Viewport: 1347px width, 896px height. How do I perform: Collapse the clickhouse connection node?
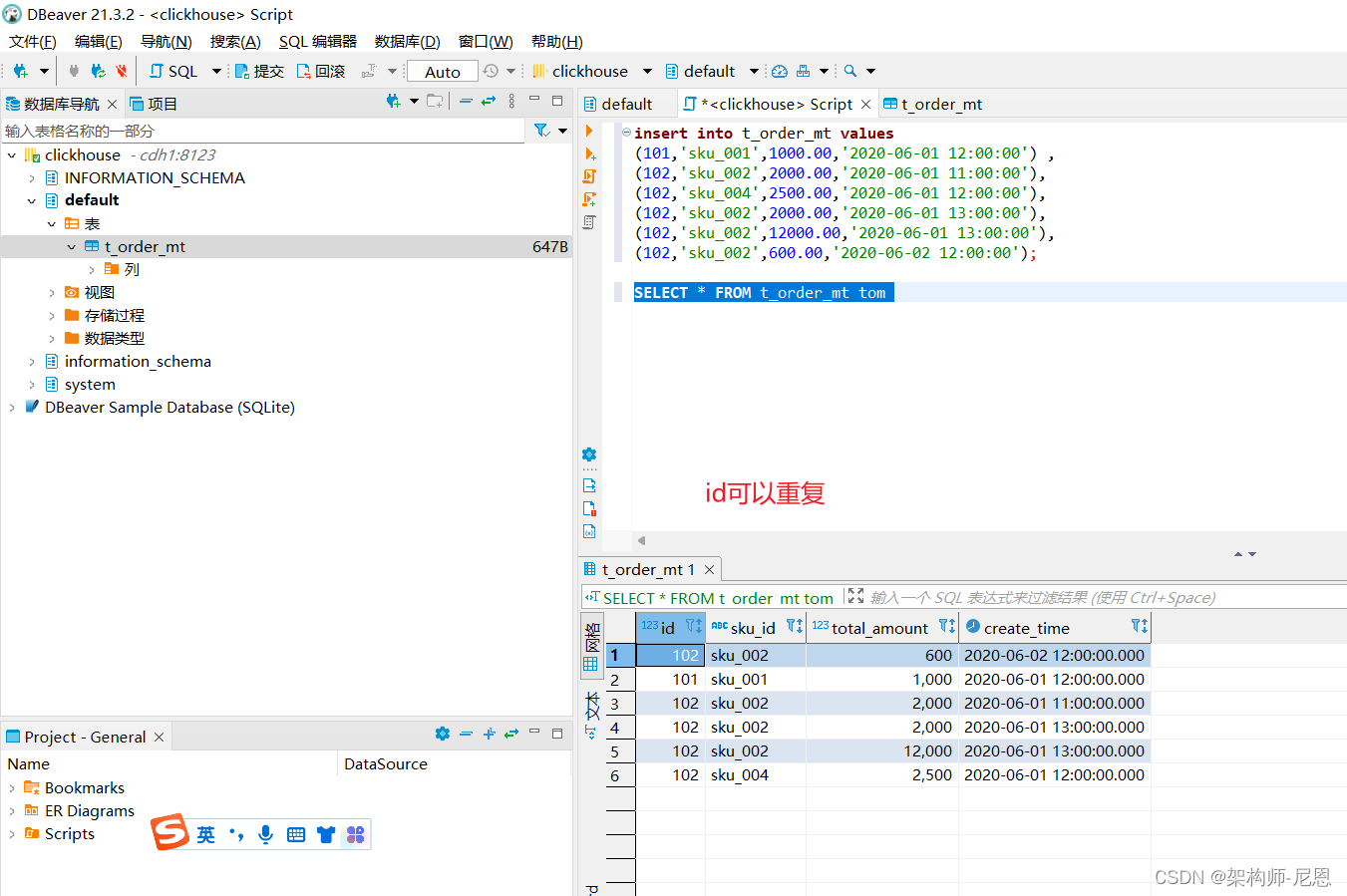[x=12, y=155]
